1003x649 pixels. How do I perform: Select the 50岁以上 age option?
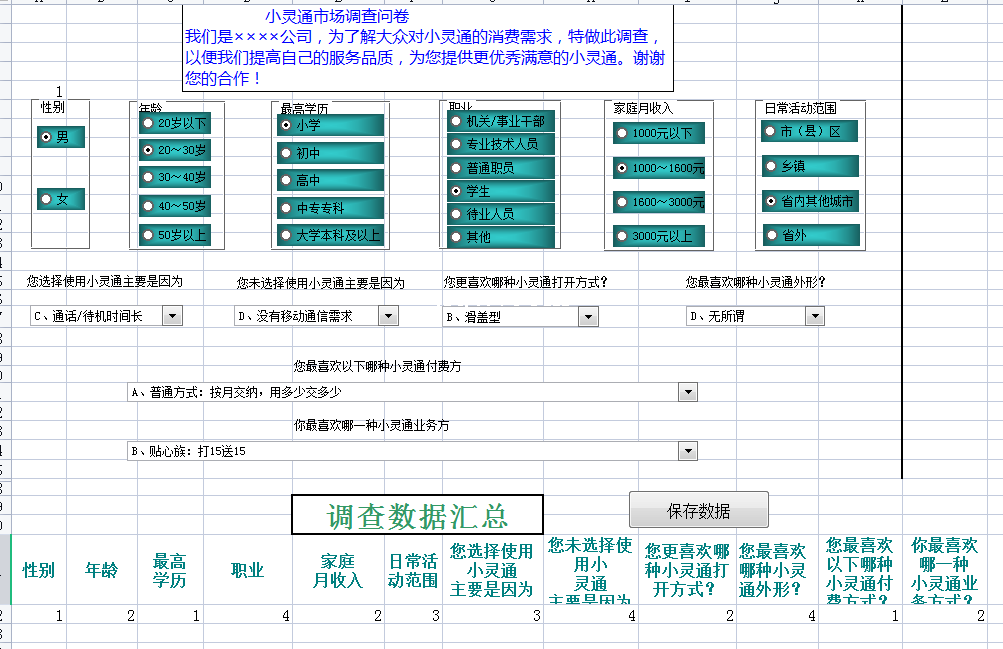click(x=148, y=235)
